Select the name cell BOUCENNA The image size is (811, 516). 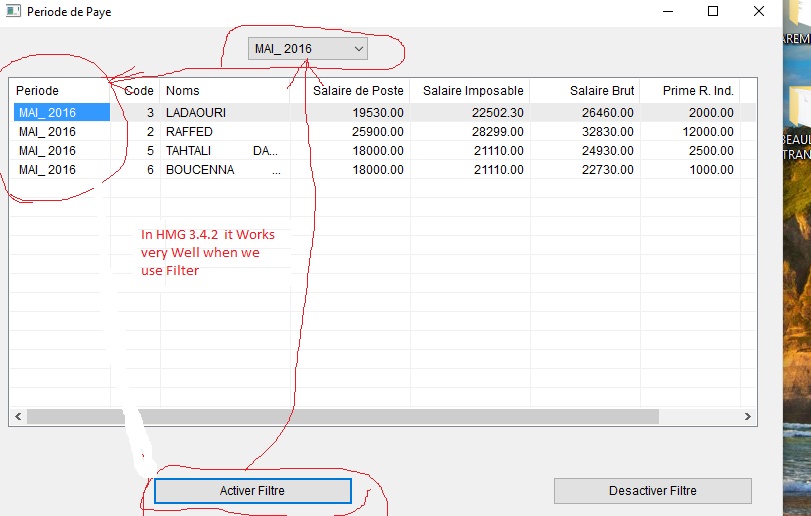[200, 170]
